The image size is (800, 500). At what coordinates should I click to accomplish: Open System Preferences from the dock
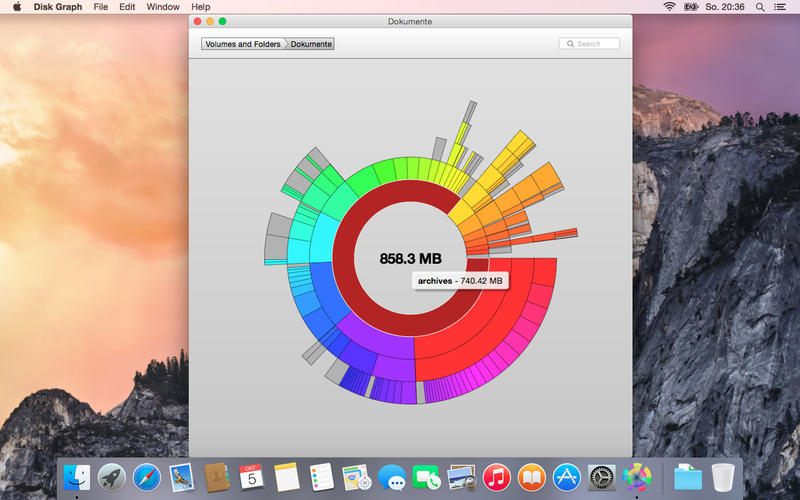coord(601,478)
